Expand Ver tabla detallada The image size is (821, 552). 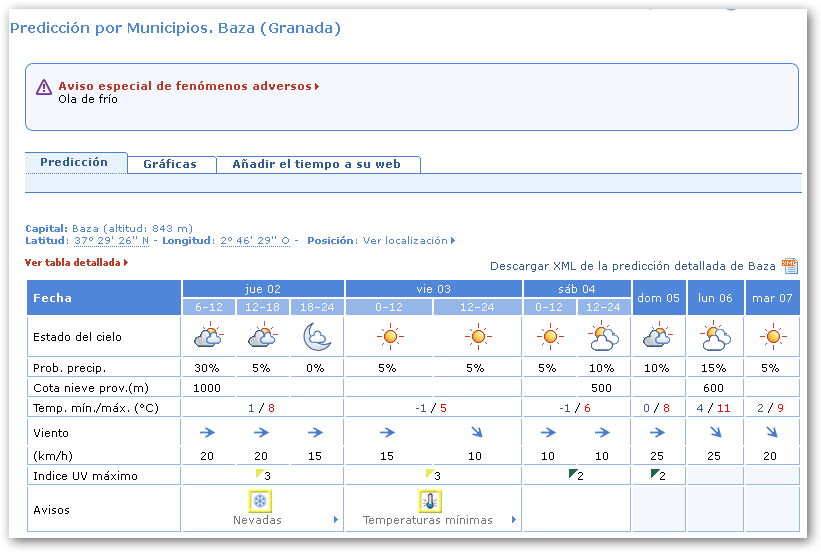[x=76, y=263]
